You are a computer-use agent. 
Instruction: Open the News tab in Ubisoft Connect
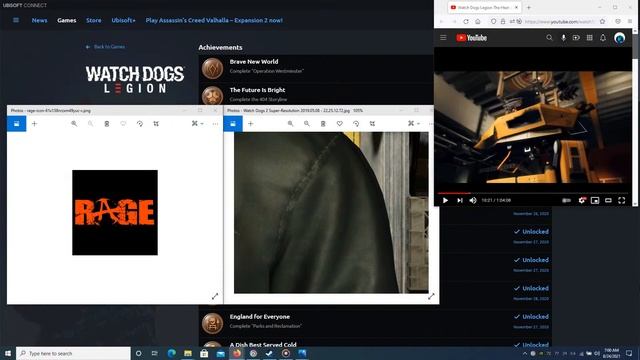39,20
